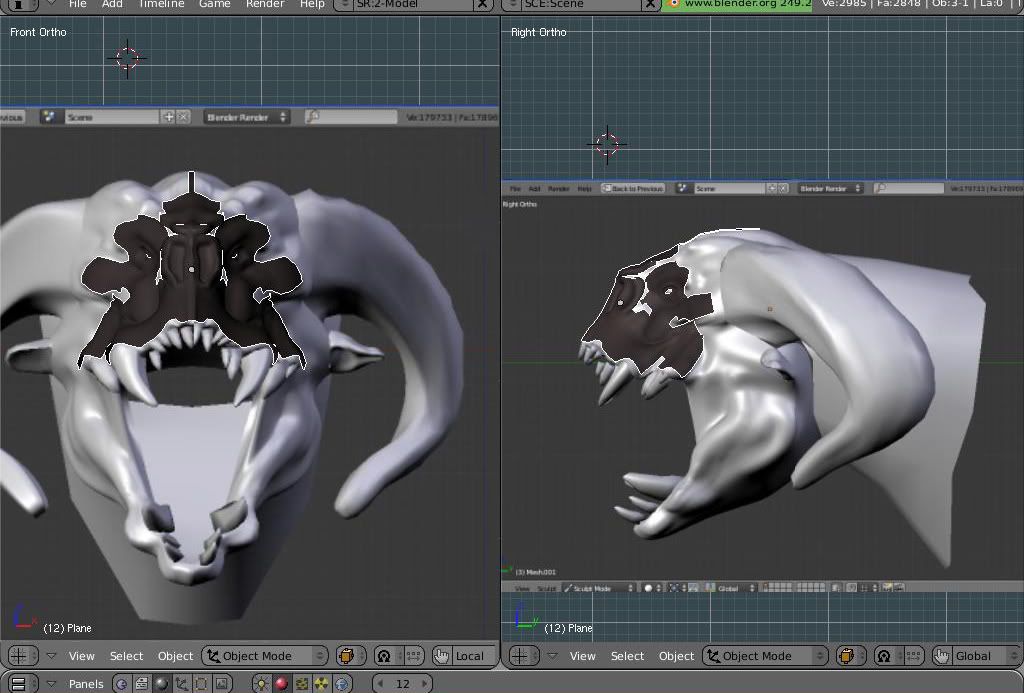Screen dimensions: 1024x693
Task: Open the Scene context buttons icon
Action: (x=222, y=684)
